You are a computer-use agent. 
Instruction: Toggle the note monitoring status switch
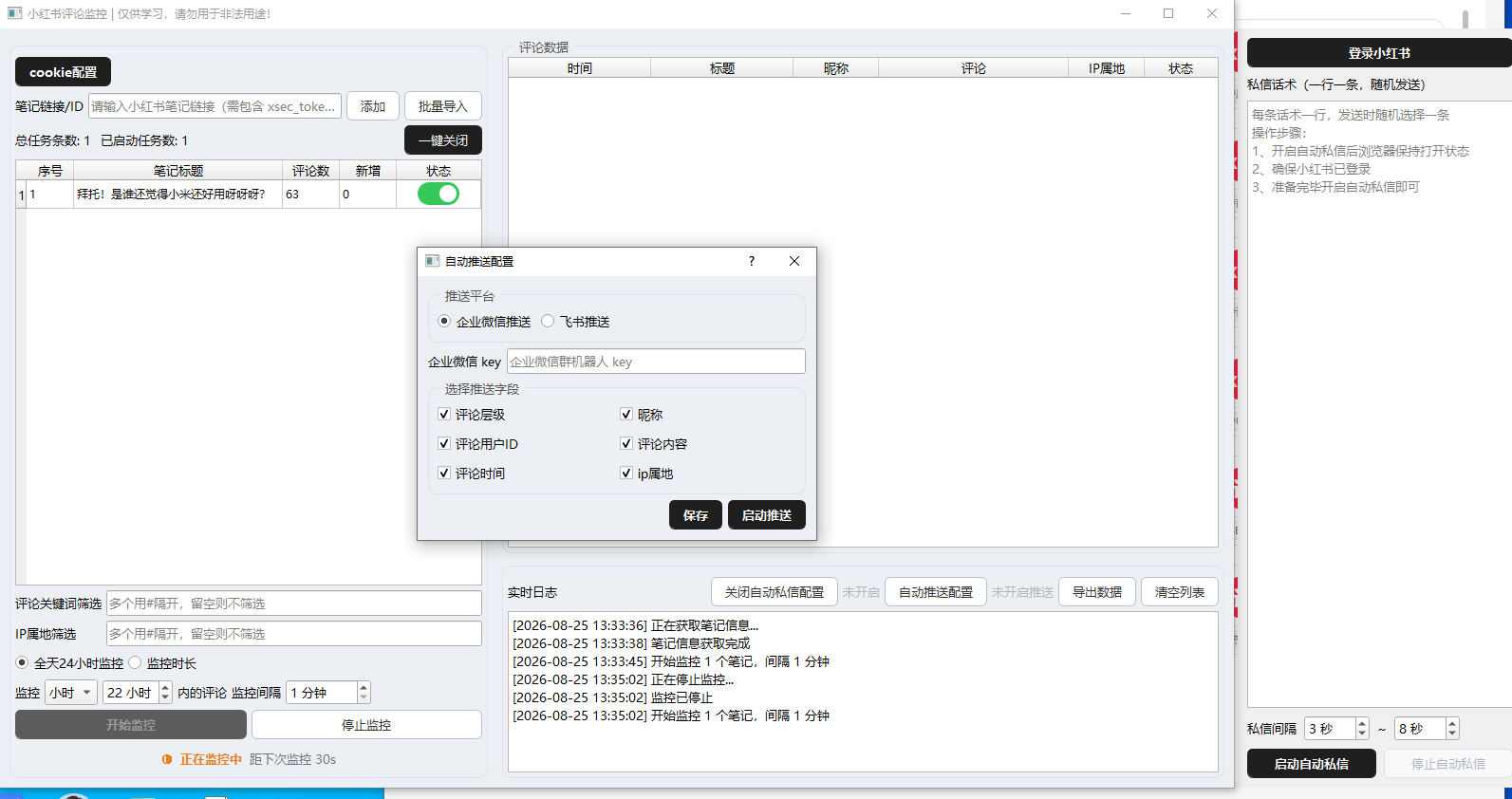pos(439,194)
